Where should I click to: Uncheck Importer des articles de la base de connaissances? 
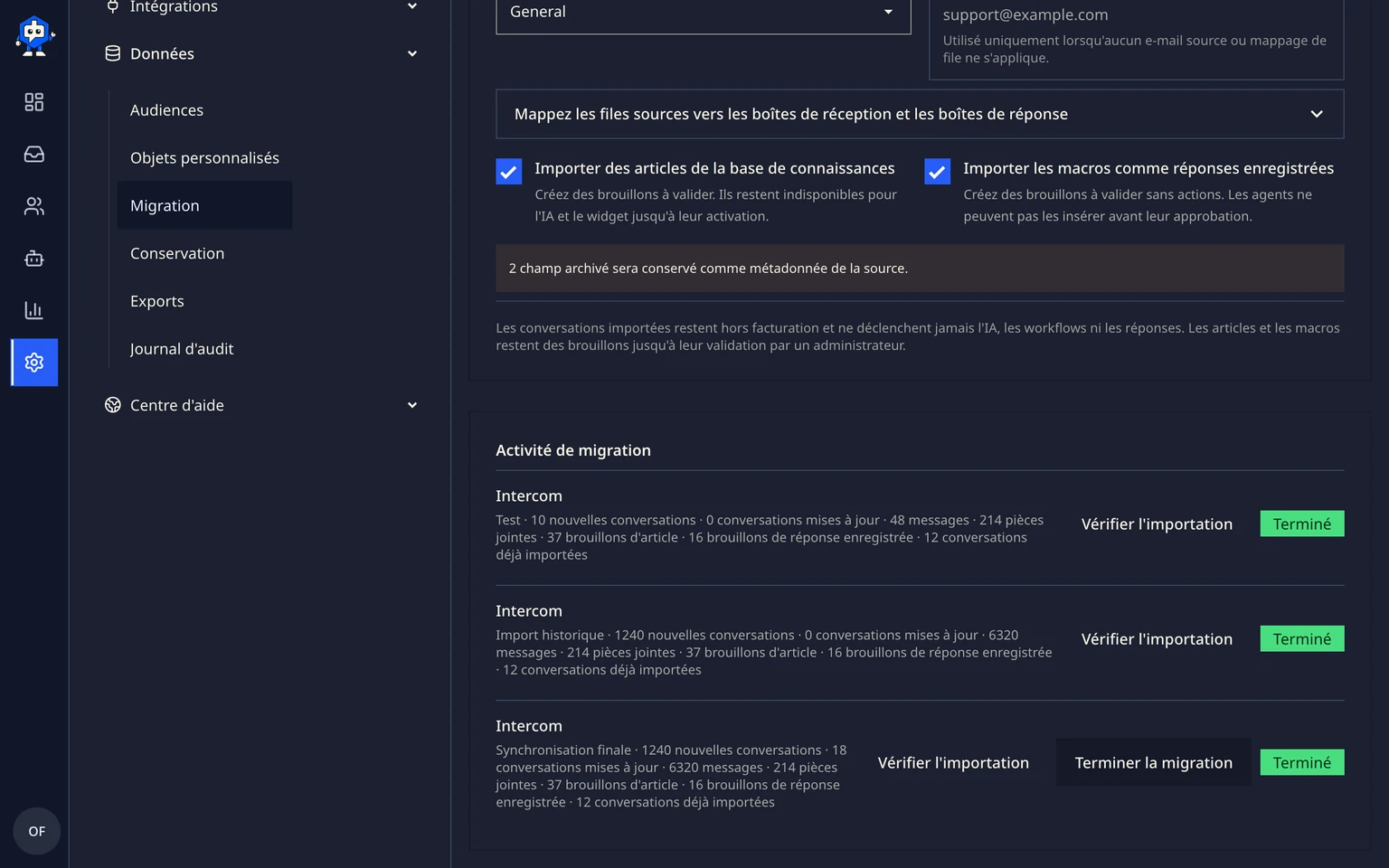click(509, 172)
